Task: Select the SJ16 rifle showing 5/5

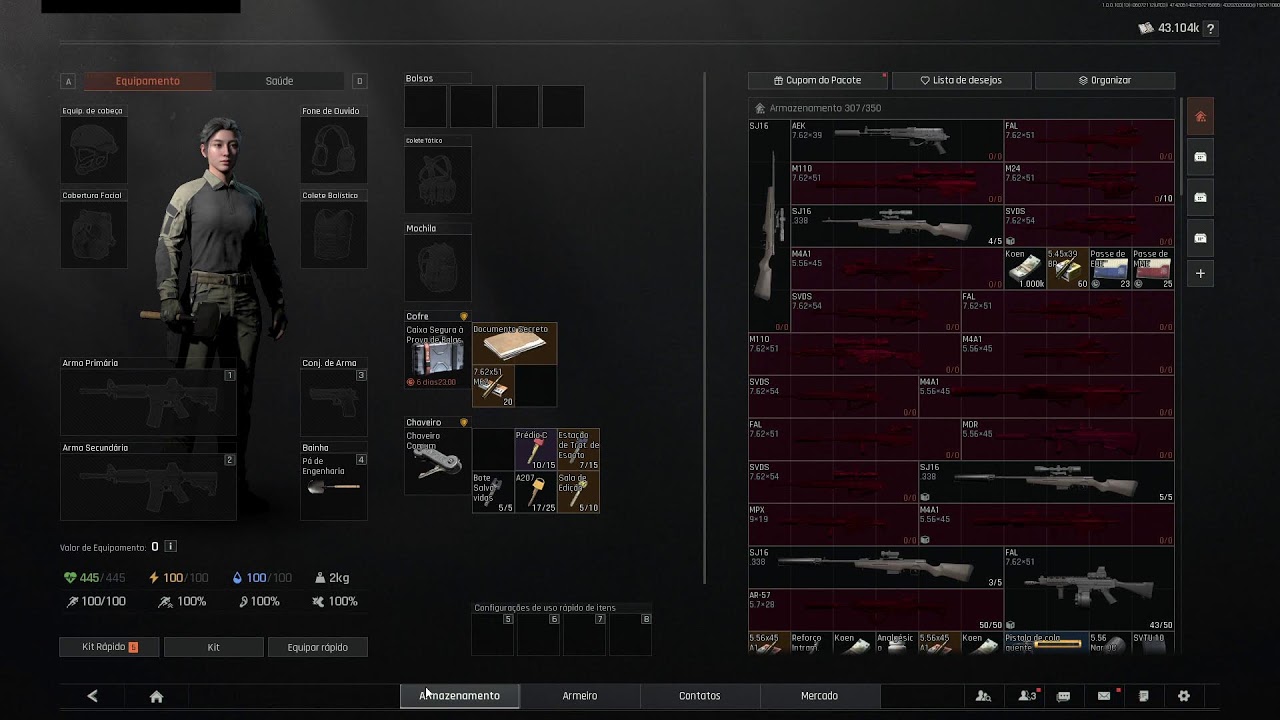Action: [x=1046, y=482]
